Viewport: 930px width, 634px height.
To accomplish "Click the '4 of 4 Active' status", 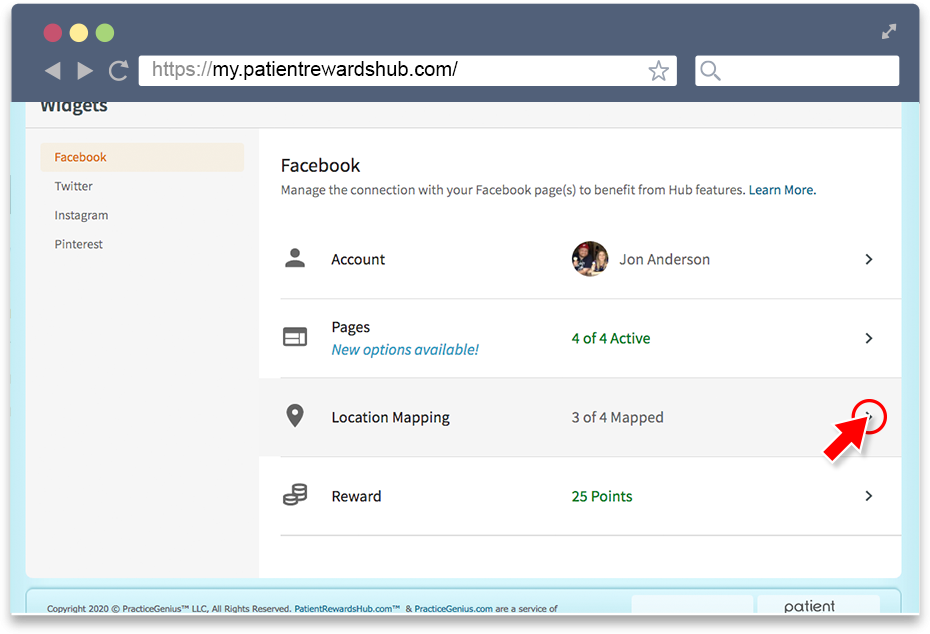I will point(611,339).
